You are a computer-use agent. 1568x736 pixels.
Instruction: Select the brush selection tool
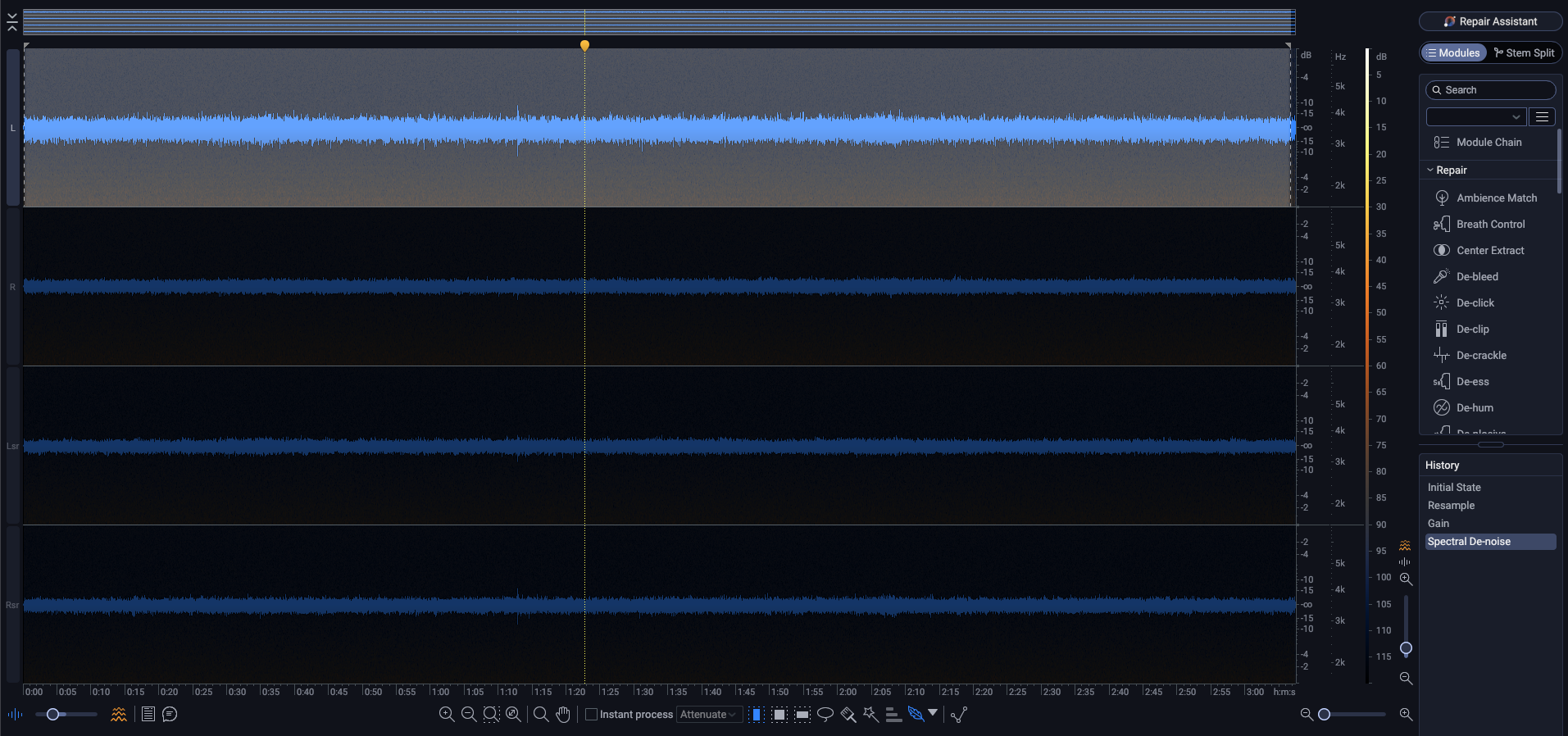848,715
